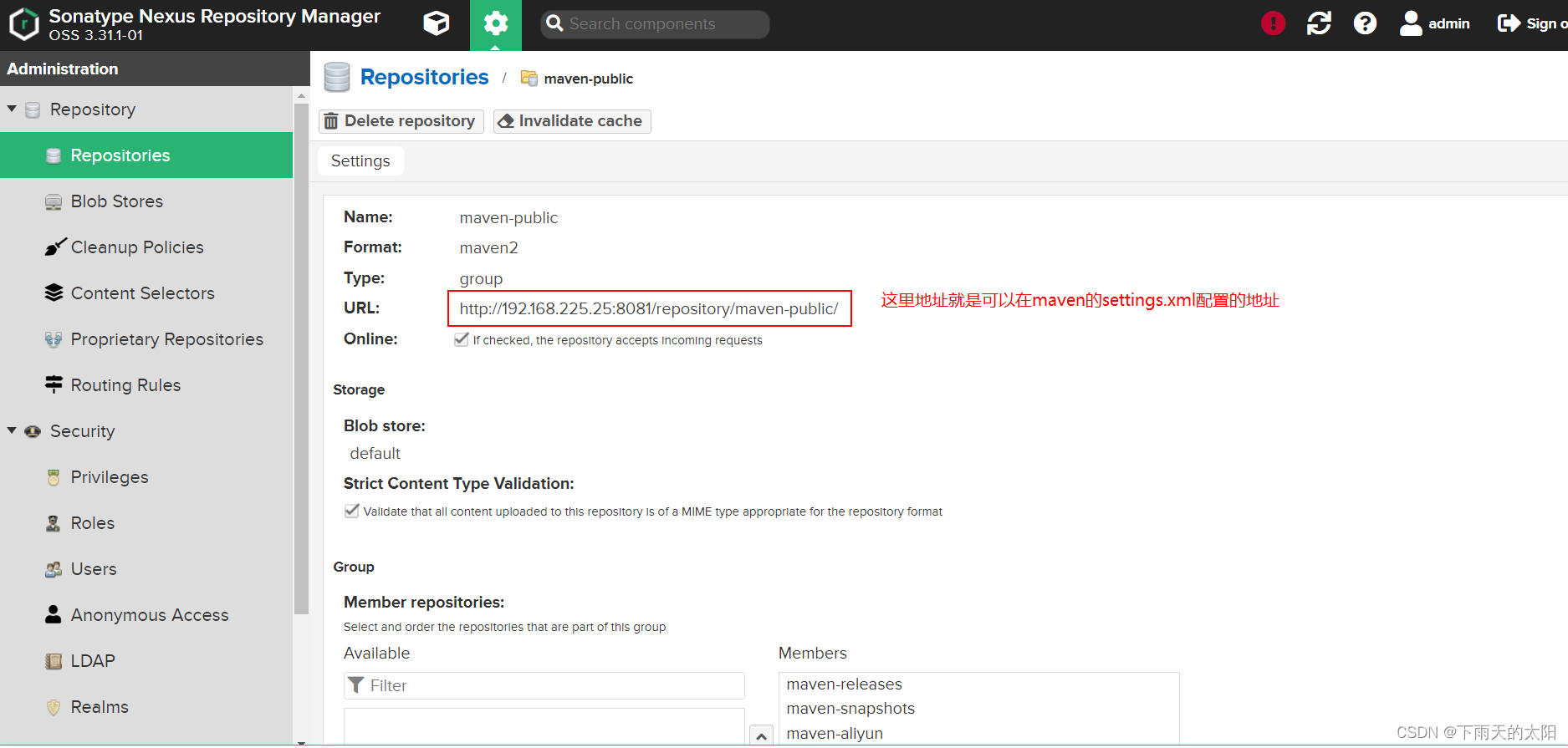Viewport: 1568px width, 748px height.
Task: Click the Routing Rules signpost icon
Action: [x=54, y=384]
